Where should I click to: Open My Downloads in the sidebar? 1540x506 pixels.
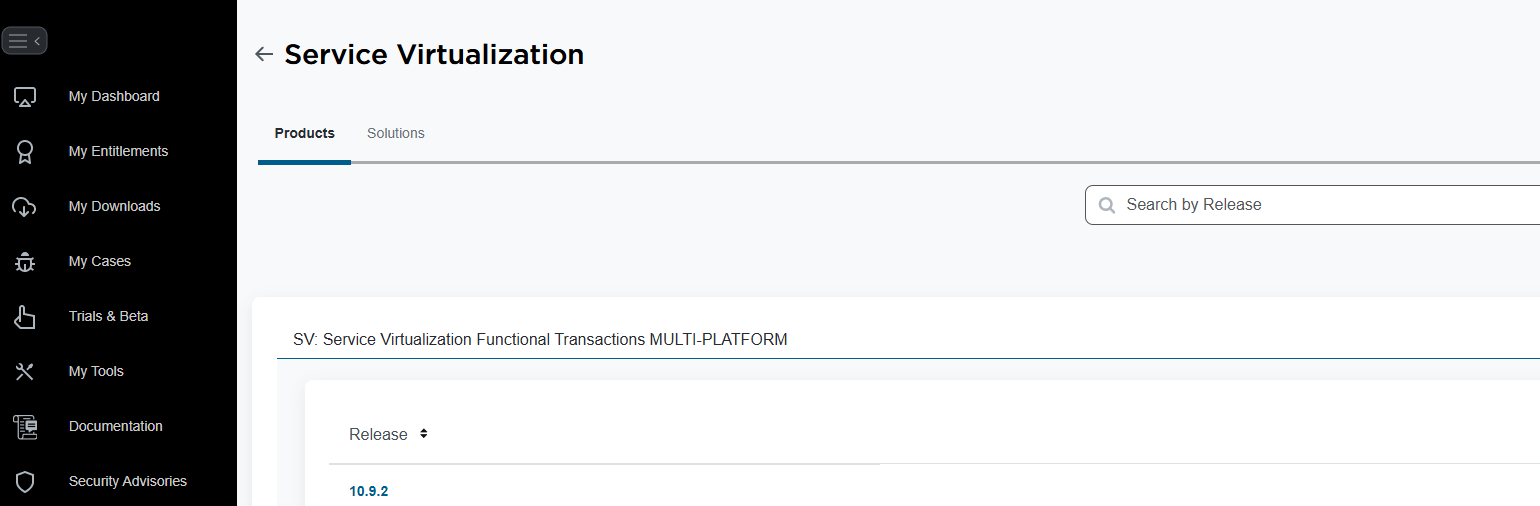pos(114,206)
